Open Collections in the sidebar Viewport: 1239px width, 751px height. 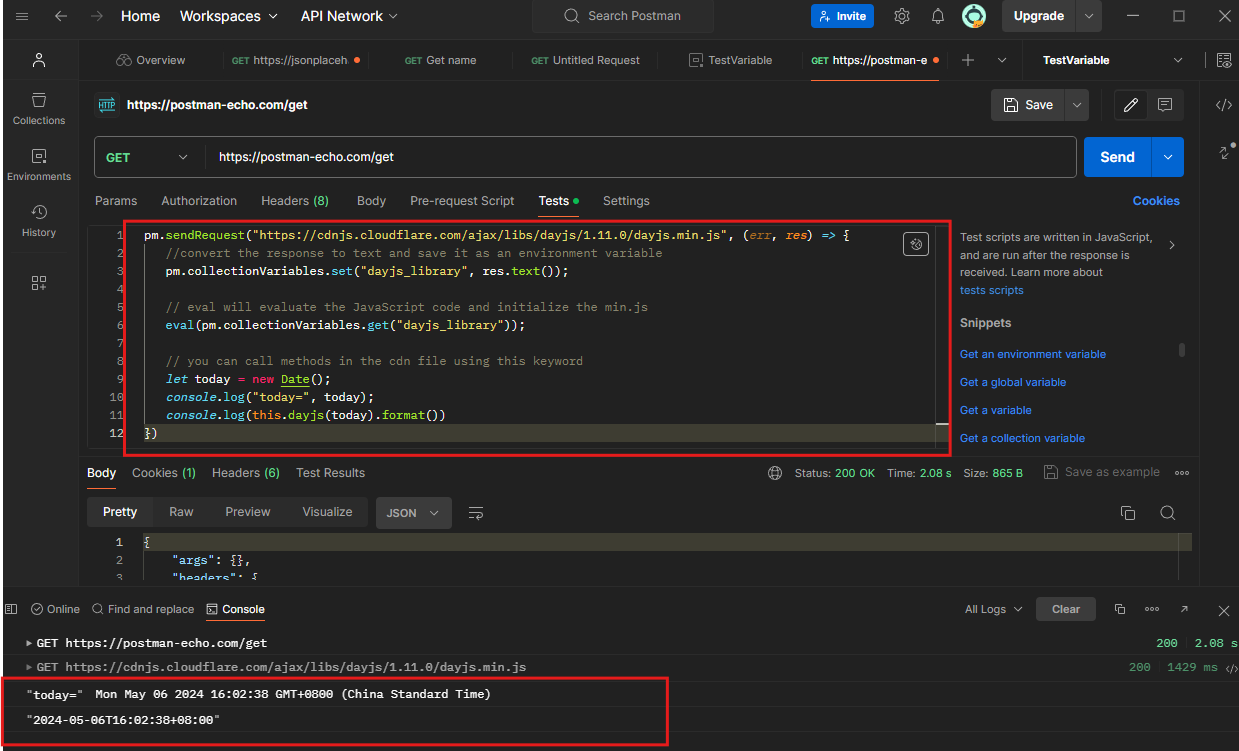[39, 108]
